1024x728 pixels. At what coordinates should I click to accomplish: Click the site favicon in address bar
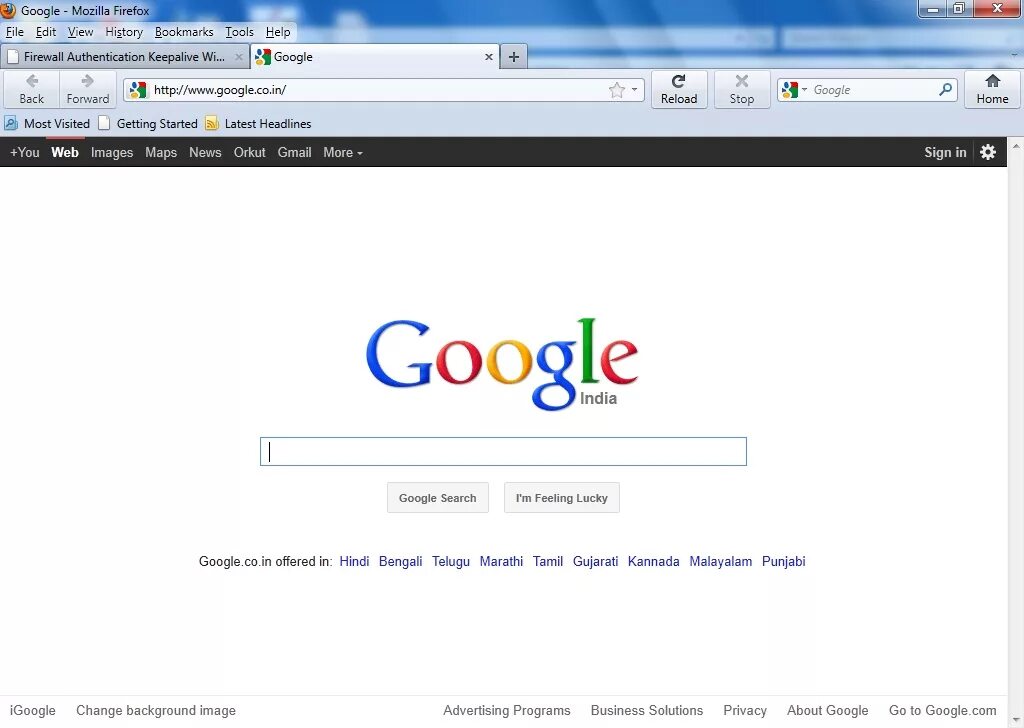pos(137,90)
